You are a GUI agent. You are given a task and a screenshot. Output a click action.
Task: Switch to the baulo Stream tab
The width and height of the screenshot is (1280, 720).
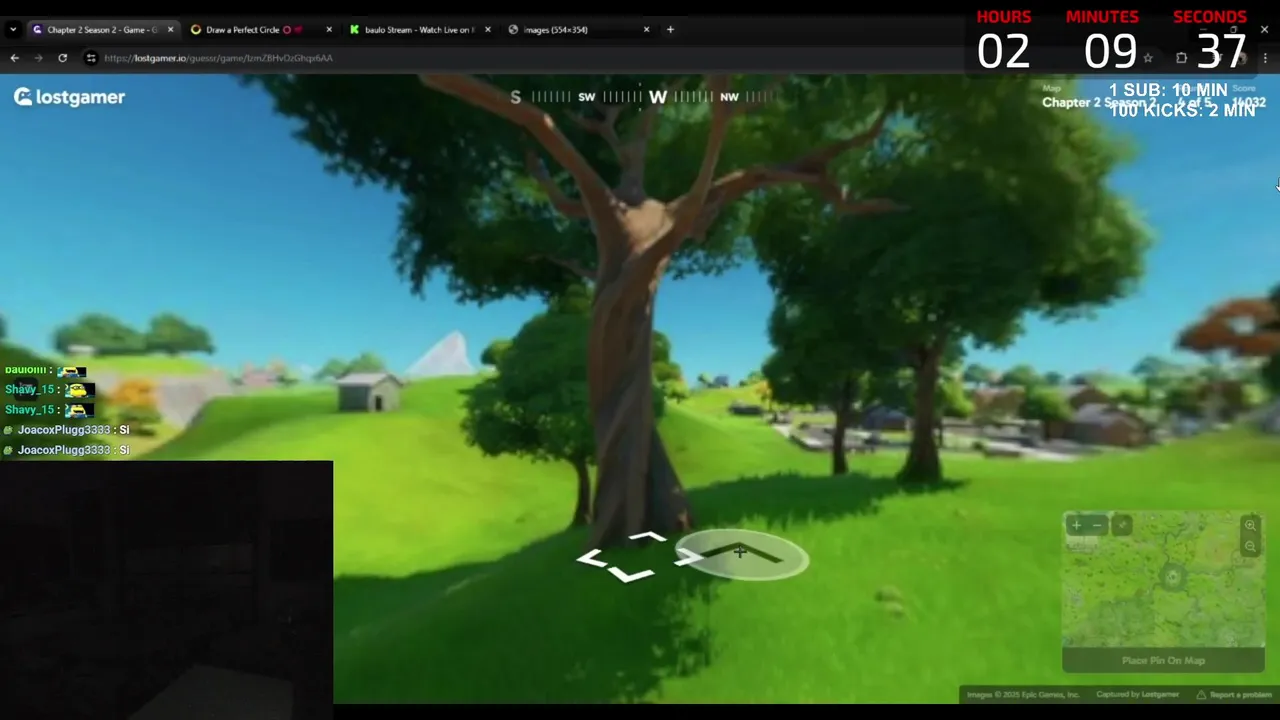click(420, 30)
